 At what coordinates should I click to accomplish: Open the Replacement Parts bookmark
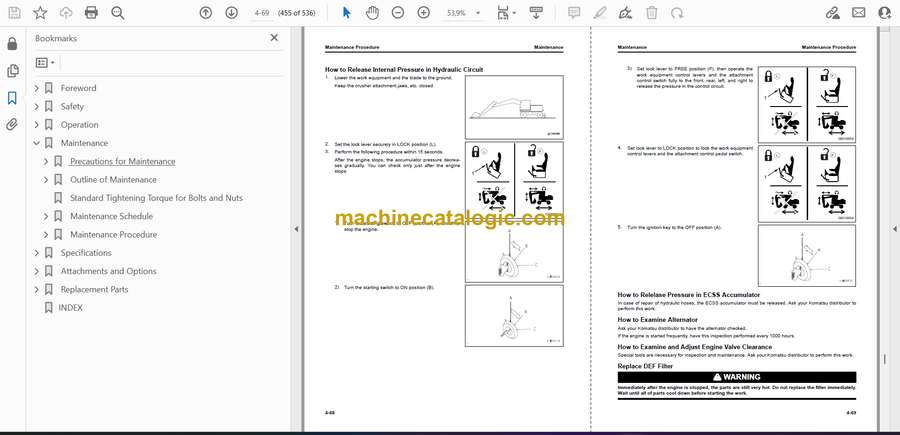[94, 289]
